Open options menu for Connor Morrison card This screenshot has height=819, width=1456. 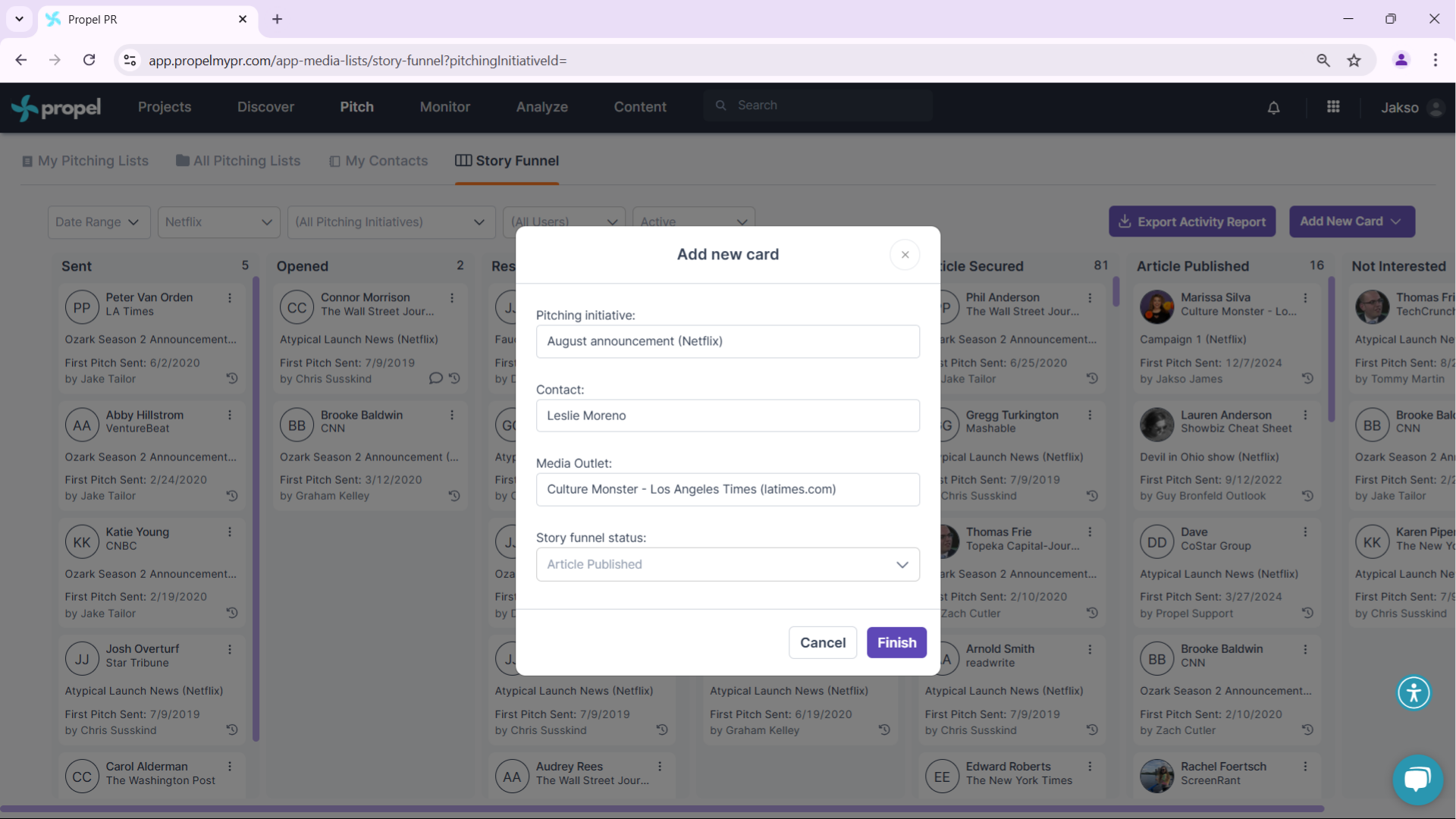452,298
